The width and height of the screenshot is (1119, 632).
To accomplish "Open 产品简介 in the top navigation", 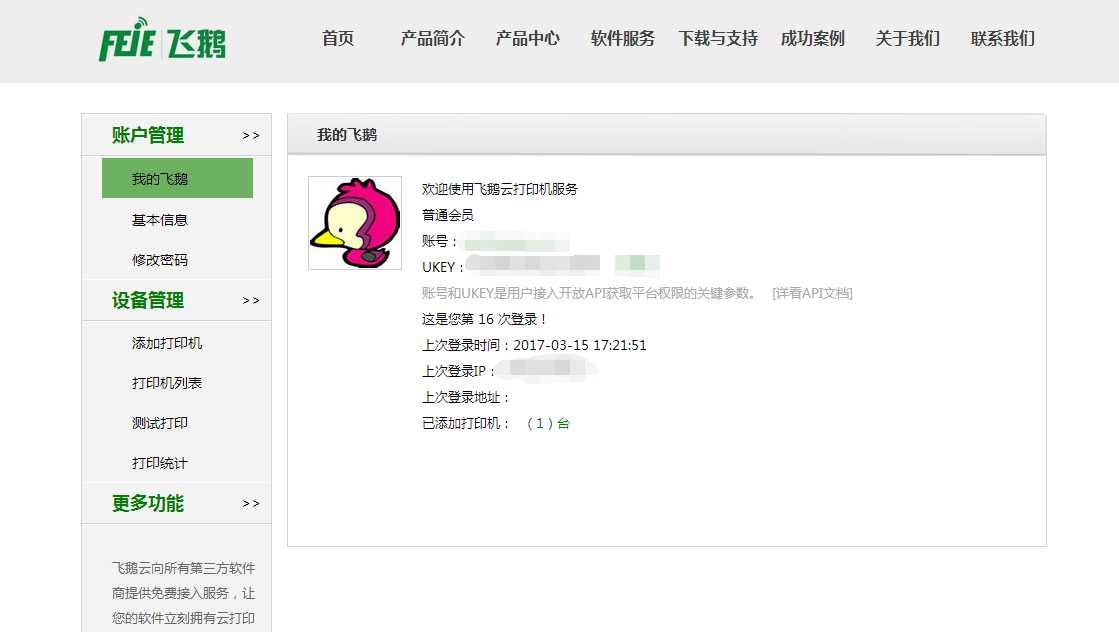I will (432, 39).
